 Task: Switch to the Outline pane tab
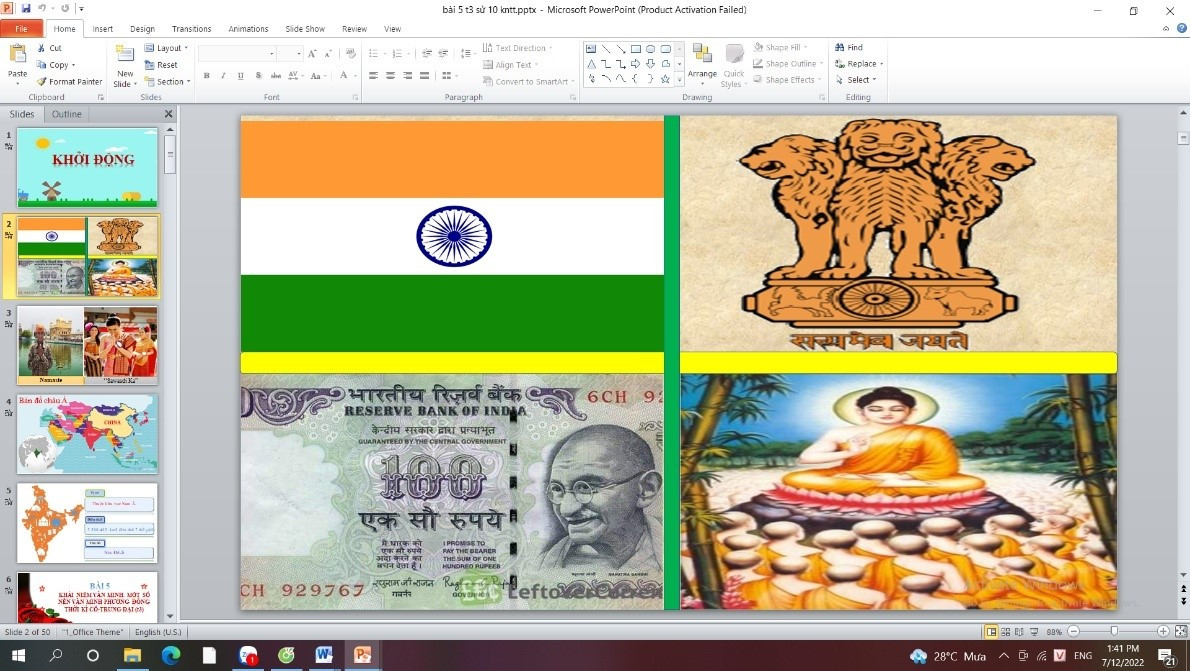[x=67, y=114]
